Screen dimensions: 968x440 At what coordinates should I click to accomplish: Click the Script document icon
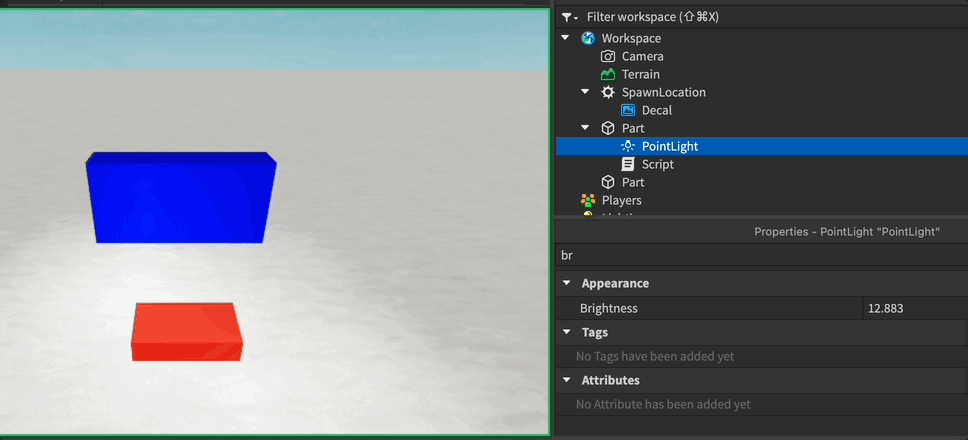(x=628, y=164)
